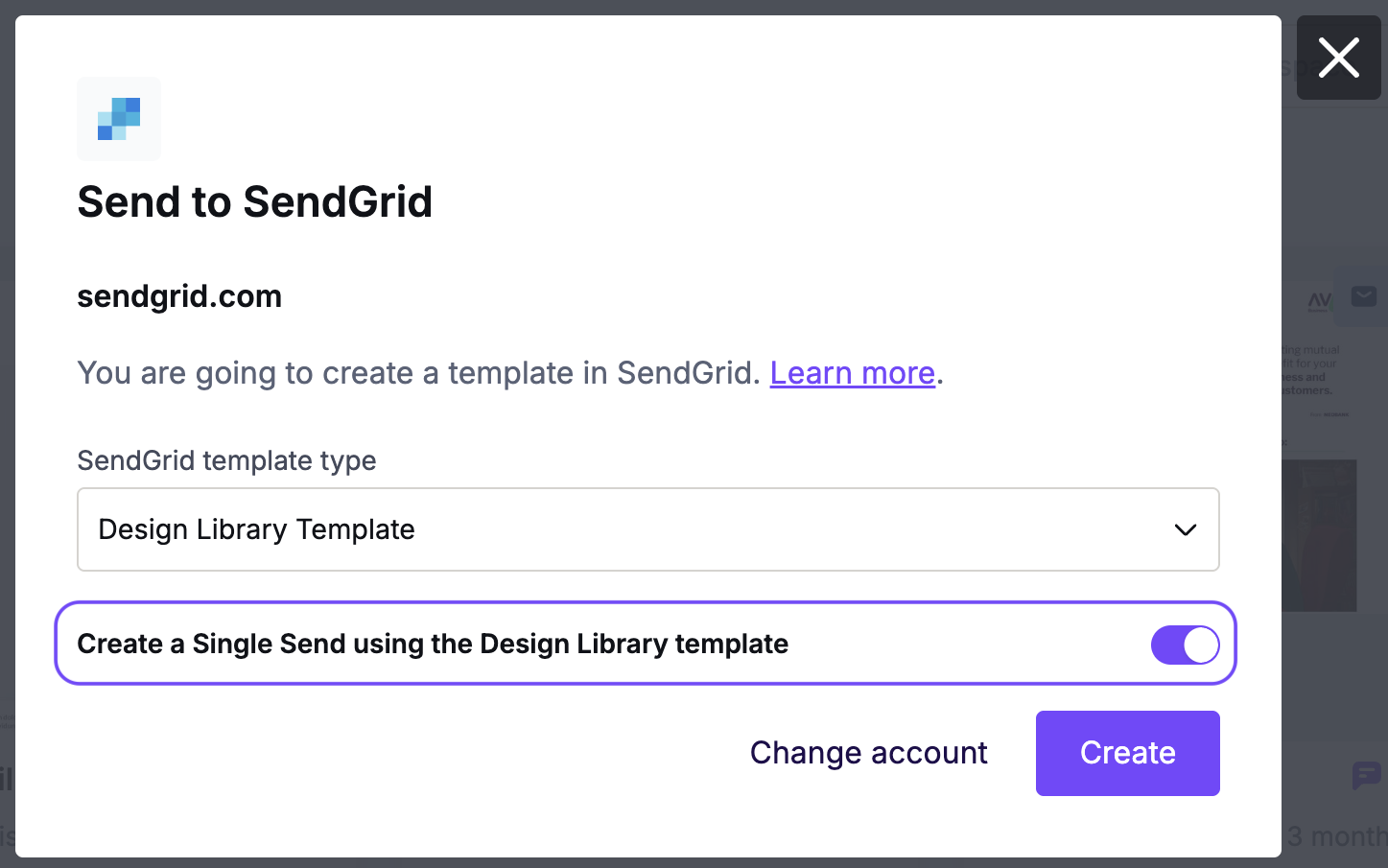Click the dimmed envelope icon behind dialog
Screen dimensions: 1388x868
(x=1363, y=296)
